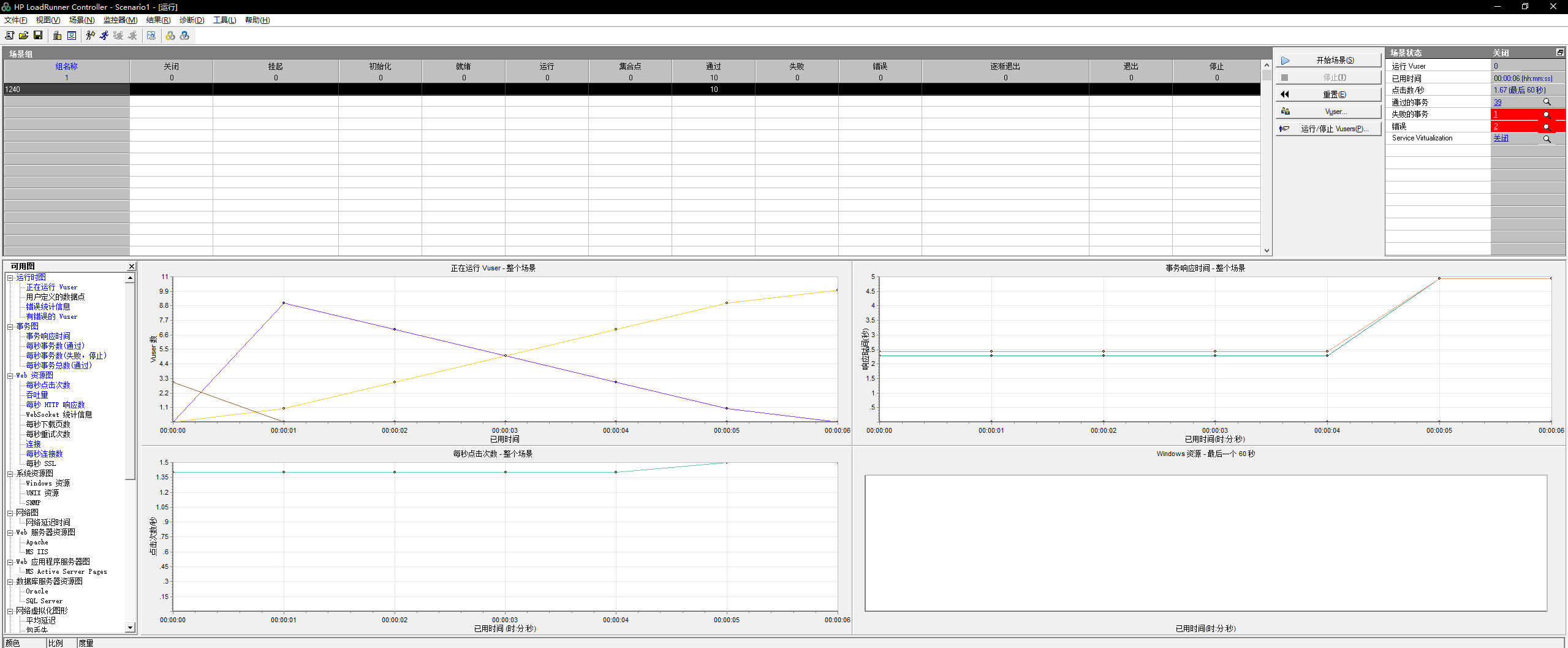1568x648 pixels.
Task: Click the disabled 停止(T) button
Action: (x=1328, y=77)
